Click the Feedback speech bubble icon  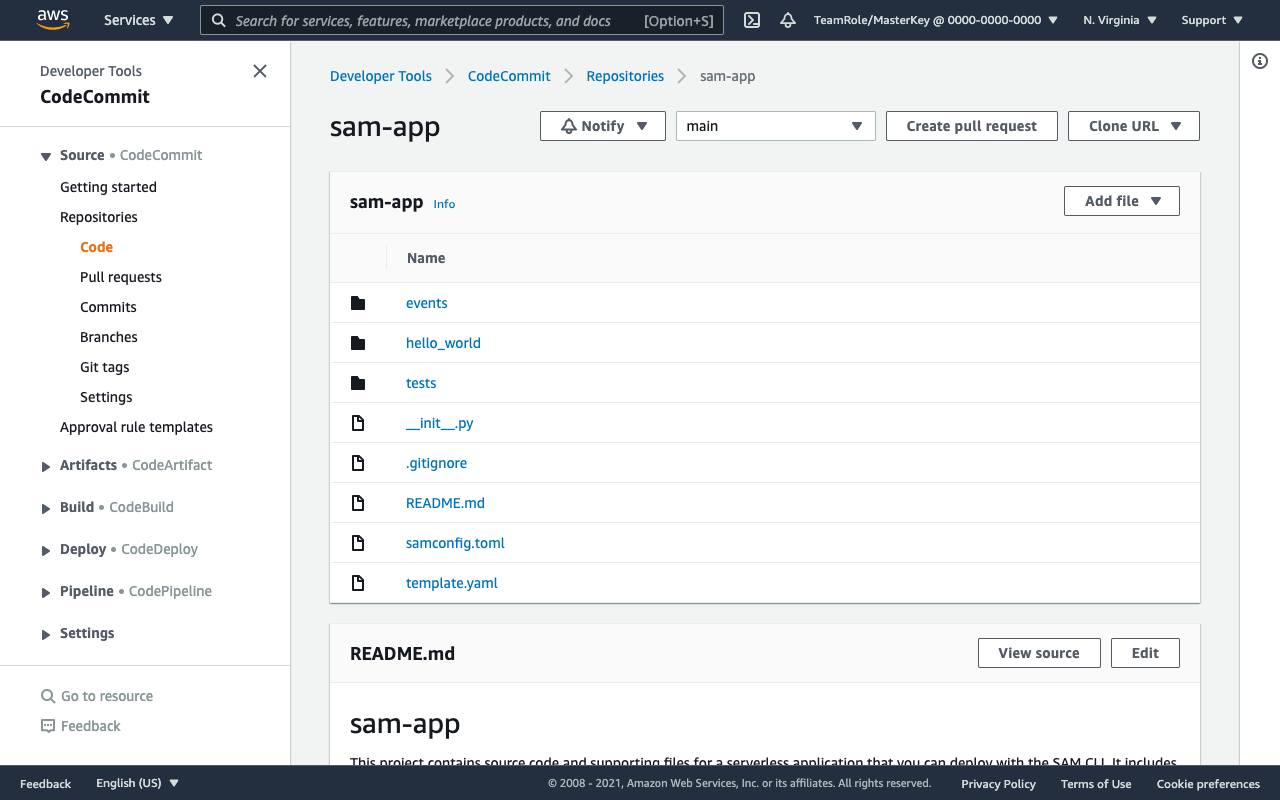click(47, 726)
